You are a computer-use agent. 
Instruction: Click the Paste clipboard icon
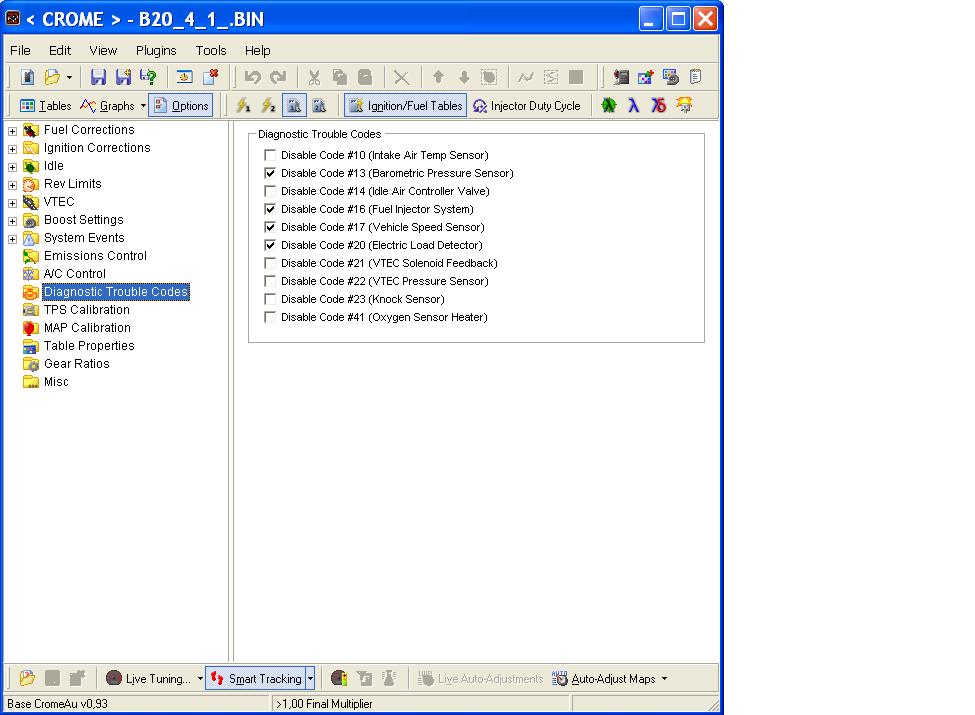click(365, 77)
